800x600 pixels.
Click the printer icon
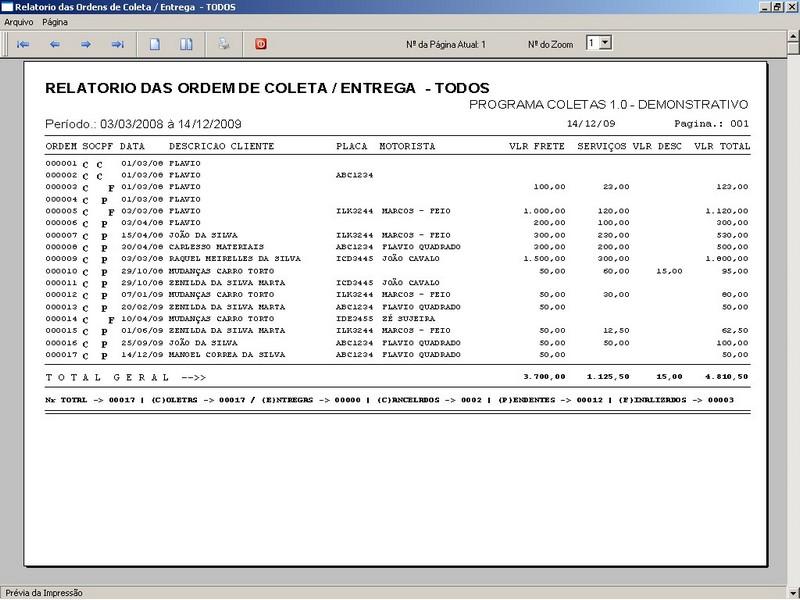pyautogui.click(x=223, y=44)
